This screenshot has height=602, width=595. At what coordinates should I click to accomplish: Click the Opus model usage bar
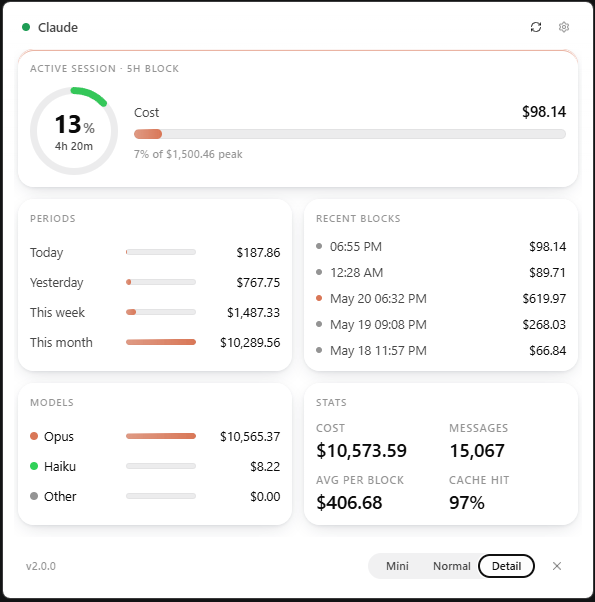(x=161, y=436)
